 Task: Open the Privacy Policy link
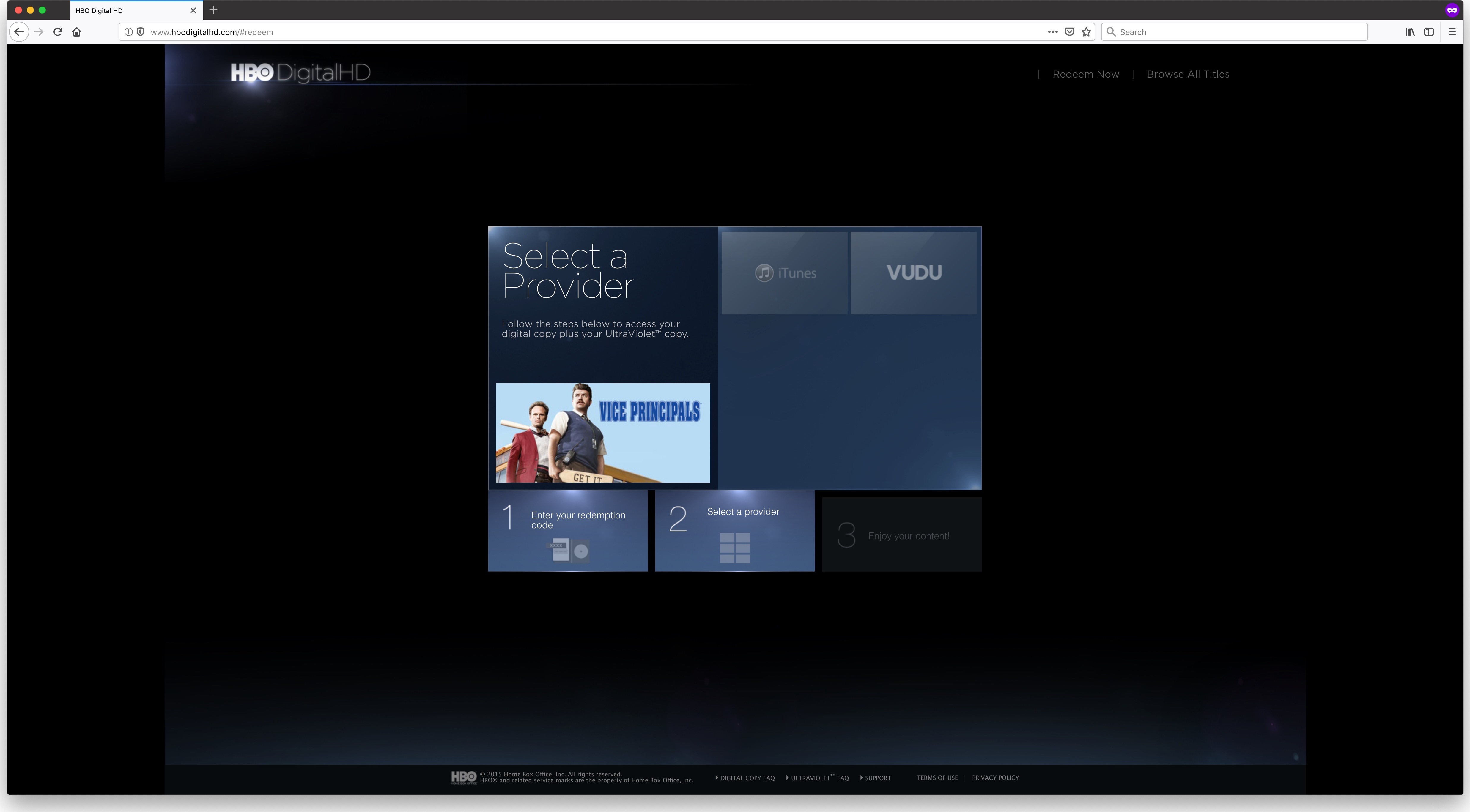click(995, 778)
